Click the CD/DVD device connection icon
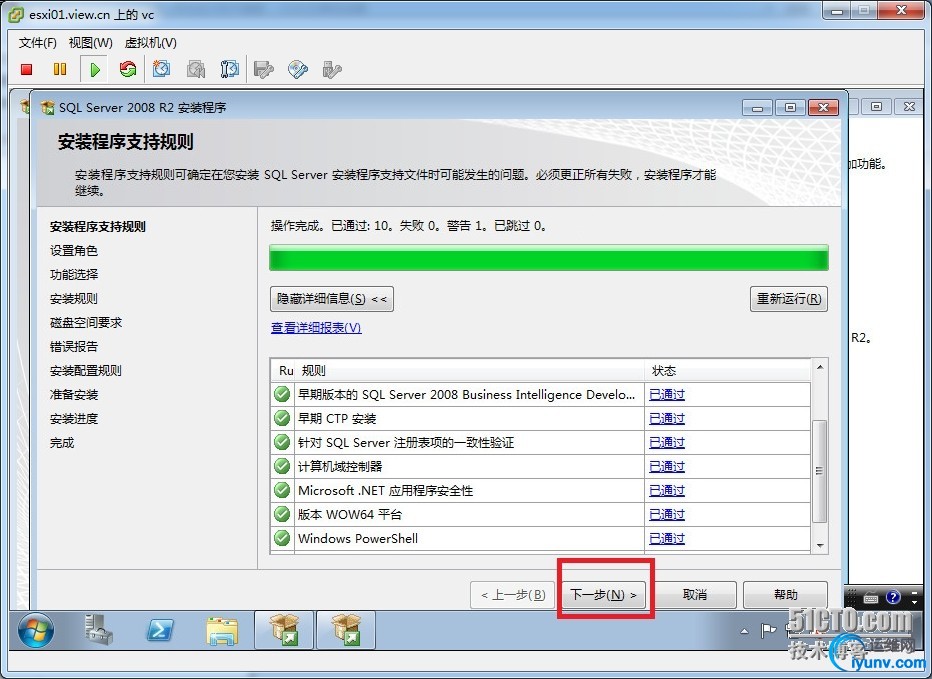The height and width of the screenshot is (679, 932). point(298,70)
